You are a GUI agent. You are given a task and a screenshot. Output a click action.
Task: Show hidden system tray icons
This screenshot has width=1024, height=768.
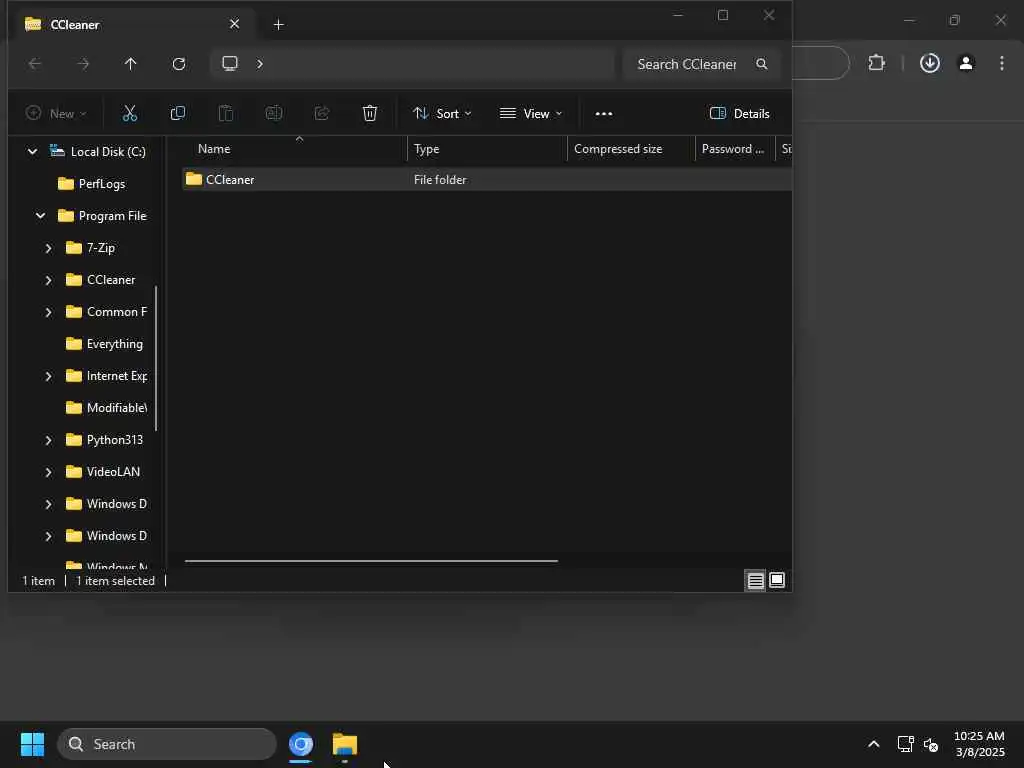pos(873,744)
